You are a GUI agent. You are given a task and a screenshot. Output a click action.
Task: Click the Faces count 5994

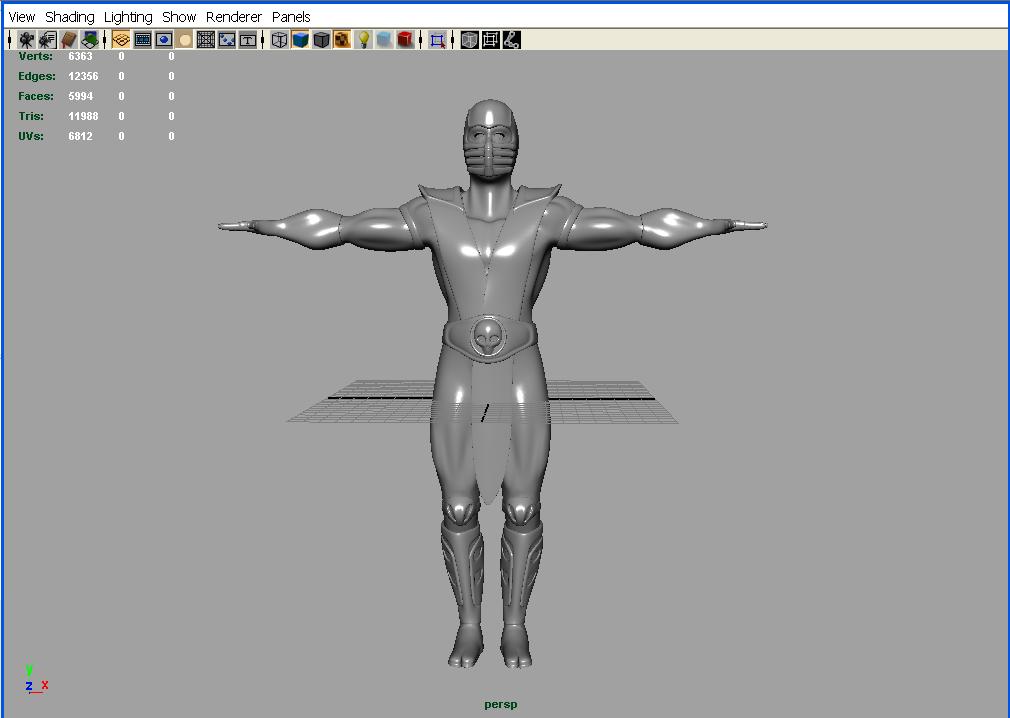click(x=81, y=96)
